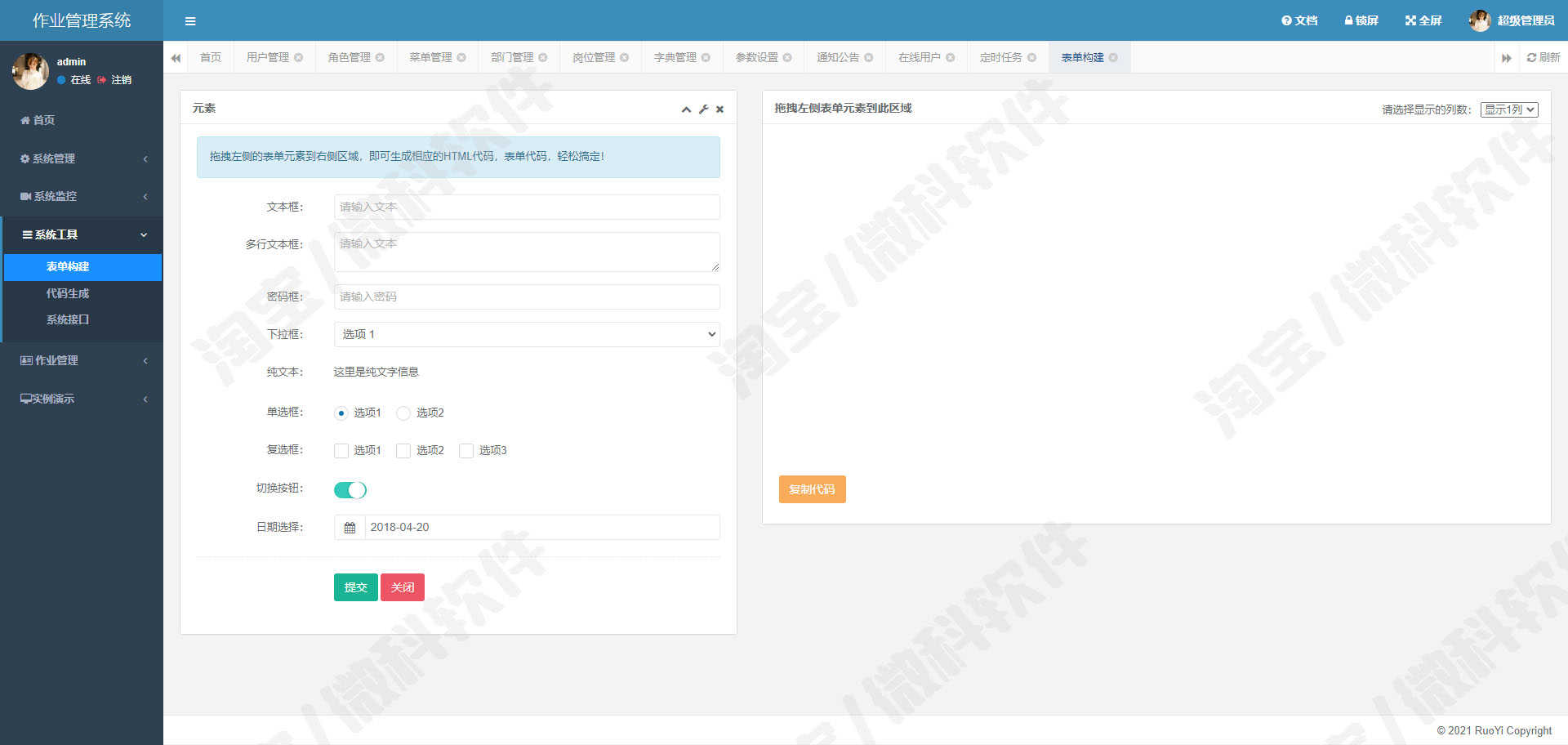
Task: Open the 文档 help documentation link
Action: pos(1299,20)
